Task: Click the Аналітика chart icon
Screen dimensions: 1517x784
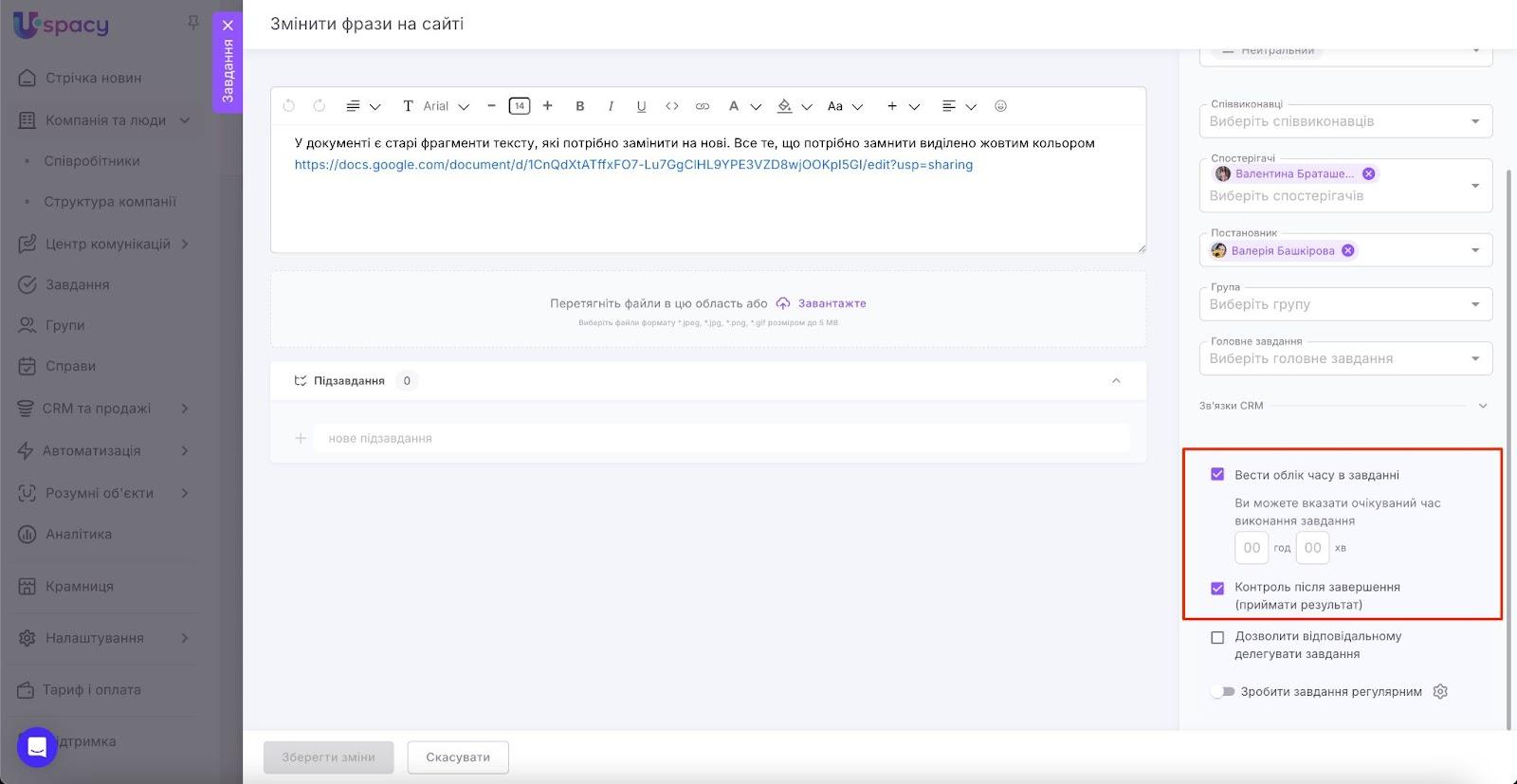Action: coord(27,534)
